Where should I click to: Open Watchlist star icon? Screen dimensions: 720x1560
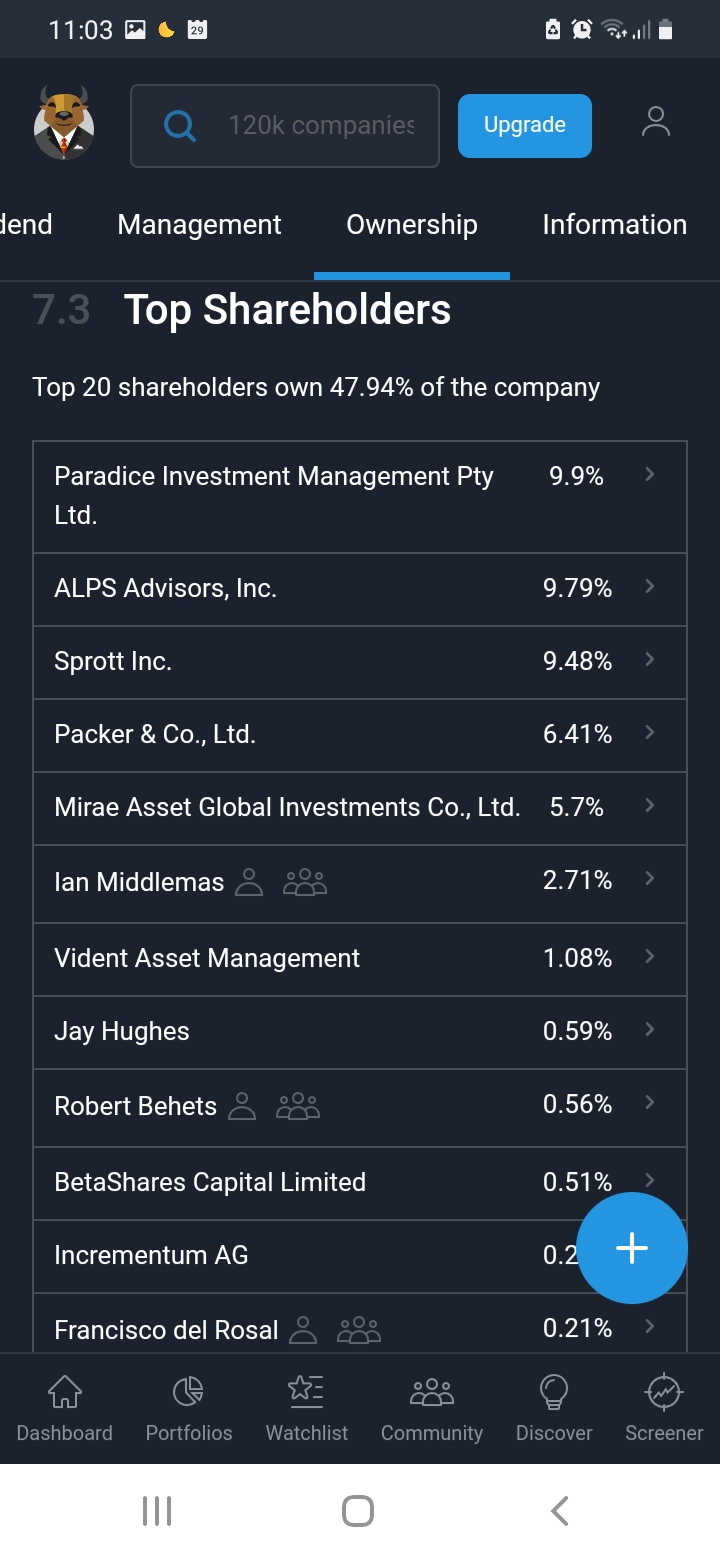coord(306,1391)
